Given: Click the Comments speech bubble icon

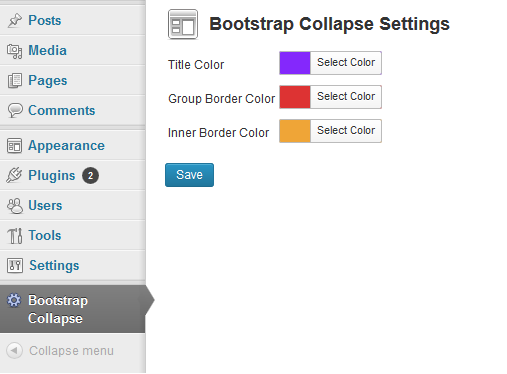Looking at the screenshot, I should tap(14, 110).
